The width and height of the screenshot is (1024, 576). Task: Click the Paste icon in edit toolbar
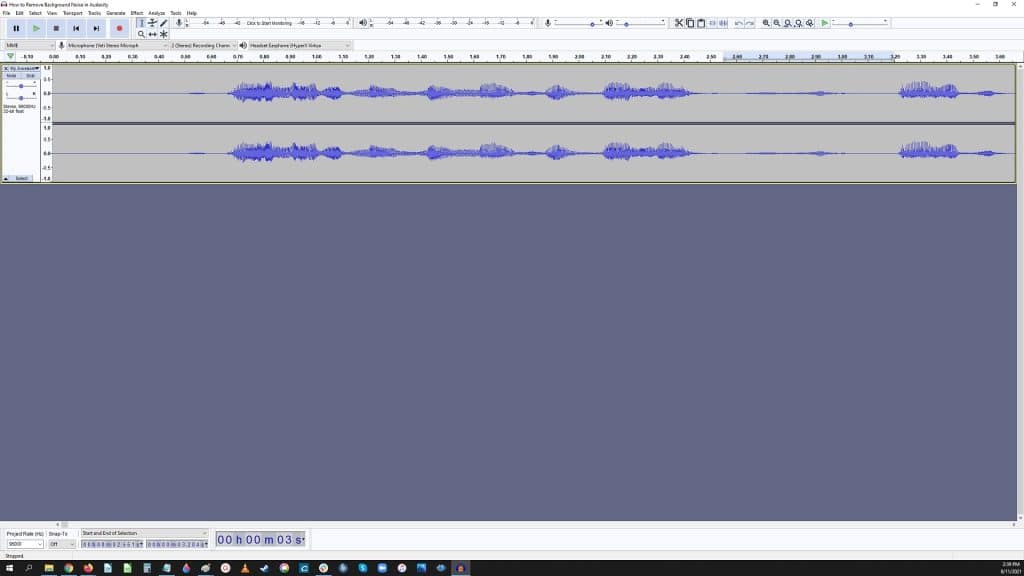701,23
